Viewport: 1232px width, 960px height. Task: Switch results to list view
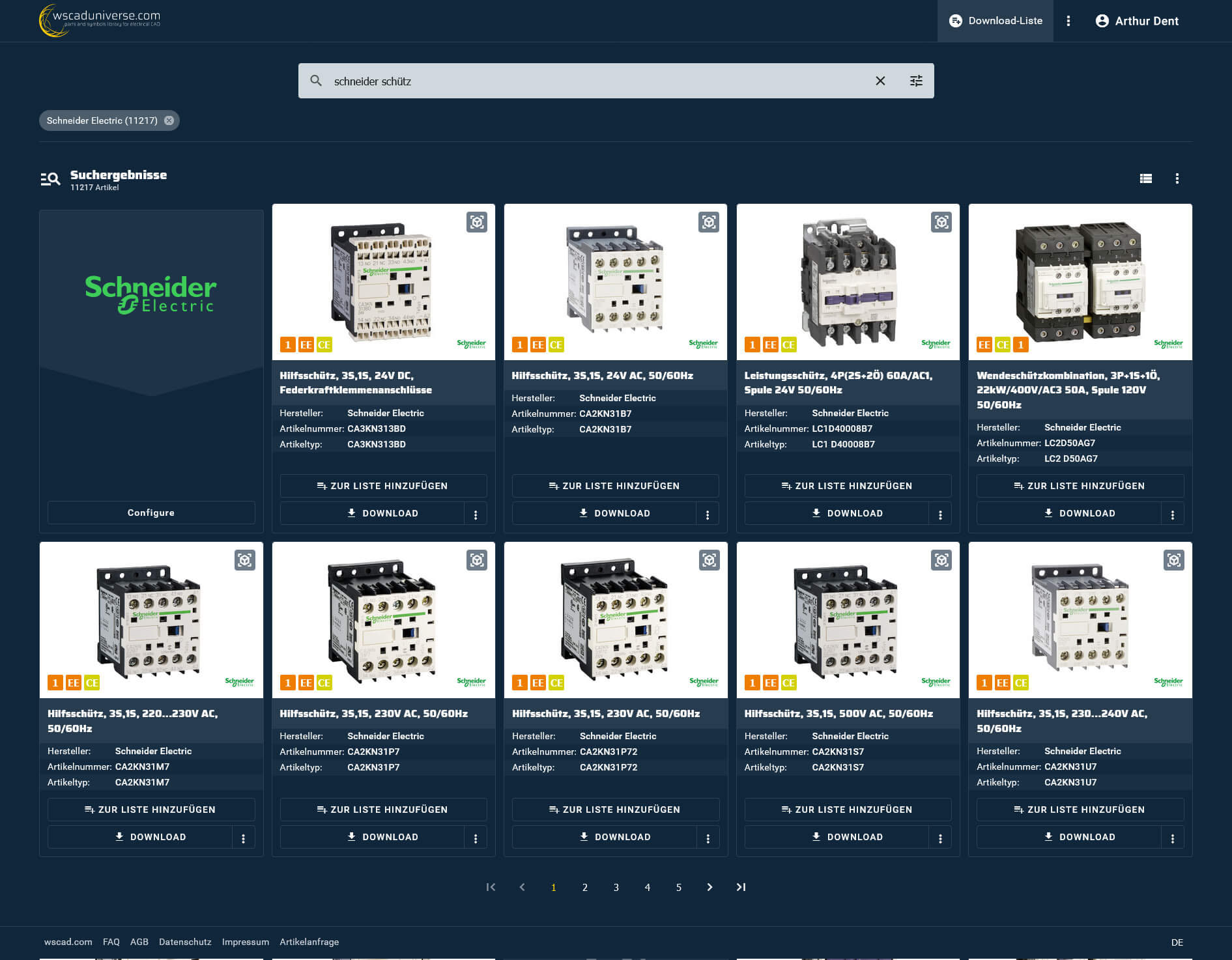tap(1146, 178)
